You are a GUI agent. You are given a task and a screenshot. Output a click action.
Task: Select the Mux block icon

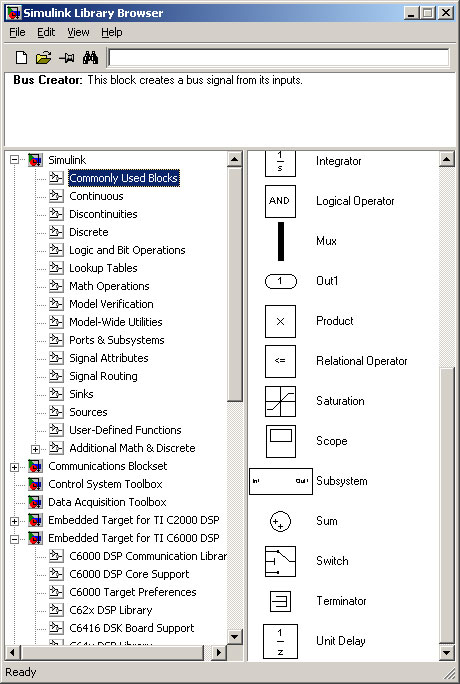pos(281,241)
